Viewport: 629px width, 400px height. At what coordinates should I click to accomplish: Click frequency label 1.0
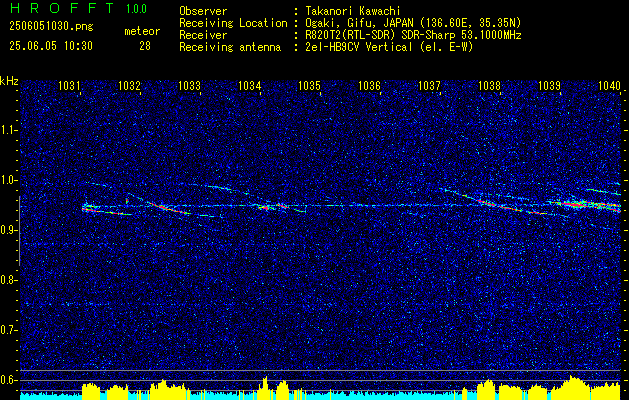(x=8, y=180)
